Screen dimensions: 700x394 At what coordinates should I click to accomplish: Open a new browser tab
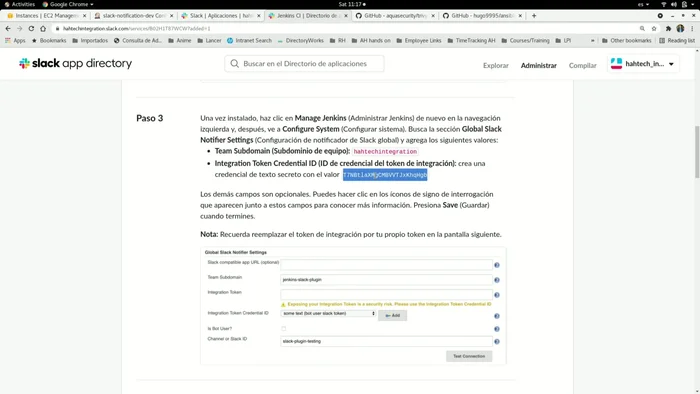pyautogui.click(x=534, y=16)
